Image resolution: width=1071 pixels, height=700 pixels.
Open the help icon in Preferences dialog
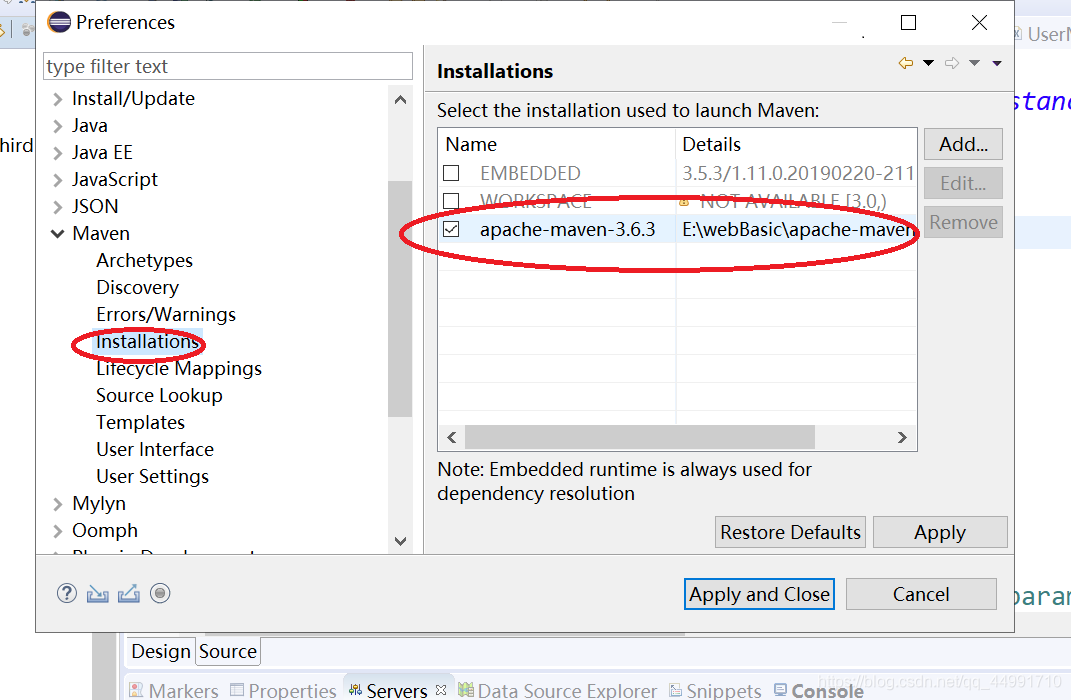coord(66,593)
